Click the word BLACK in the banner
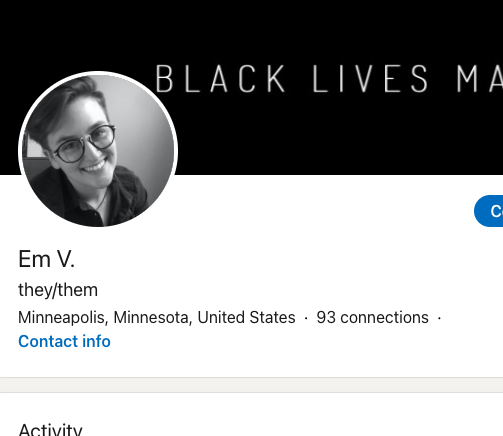Image resolution: width=503 pixels, height=436 pixels. pyautogui.click(x=220, y=79)
